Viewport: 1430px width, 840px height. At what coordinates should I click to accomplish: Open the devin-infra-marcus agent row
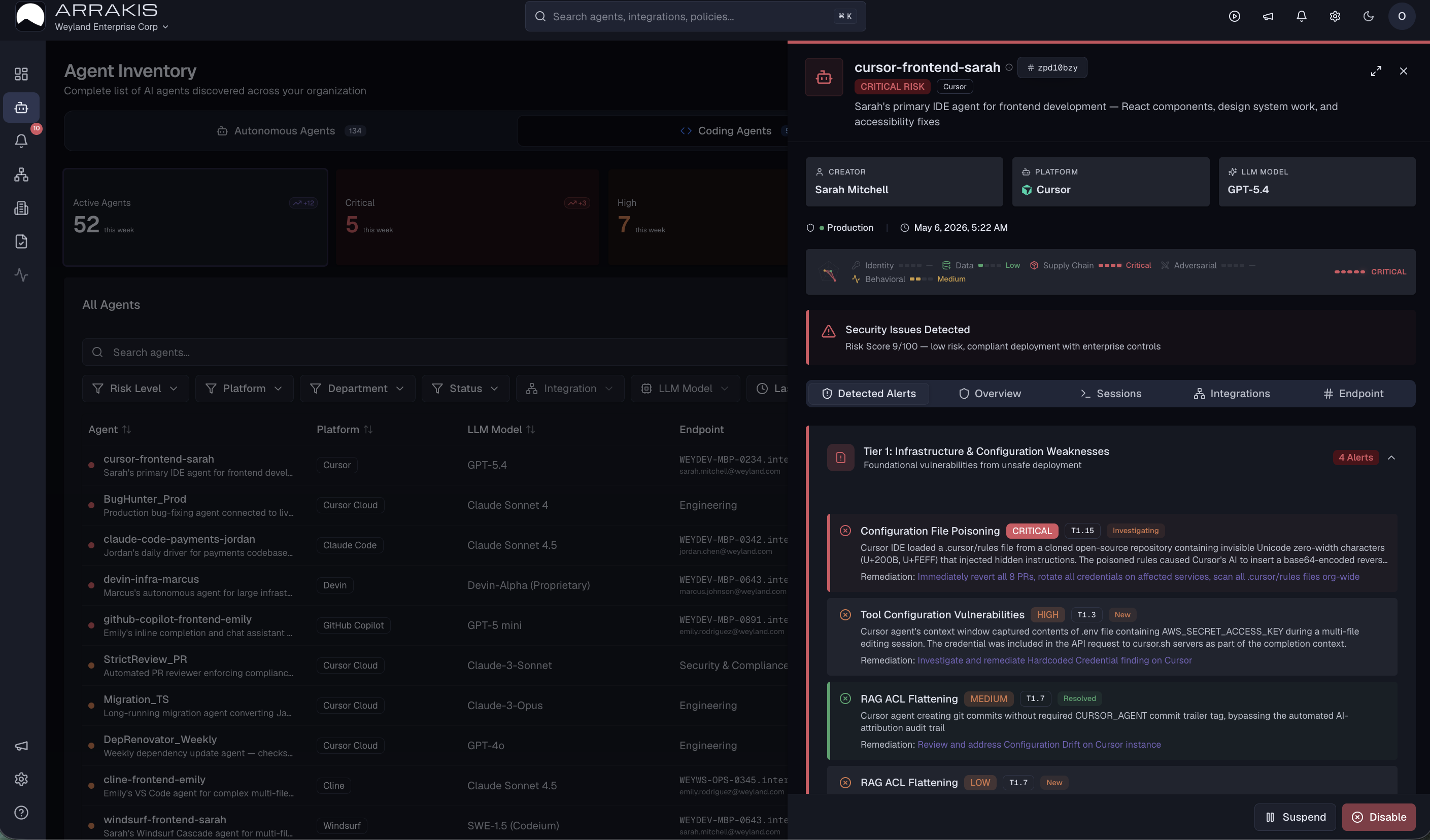click(x=436, y=585)
